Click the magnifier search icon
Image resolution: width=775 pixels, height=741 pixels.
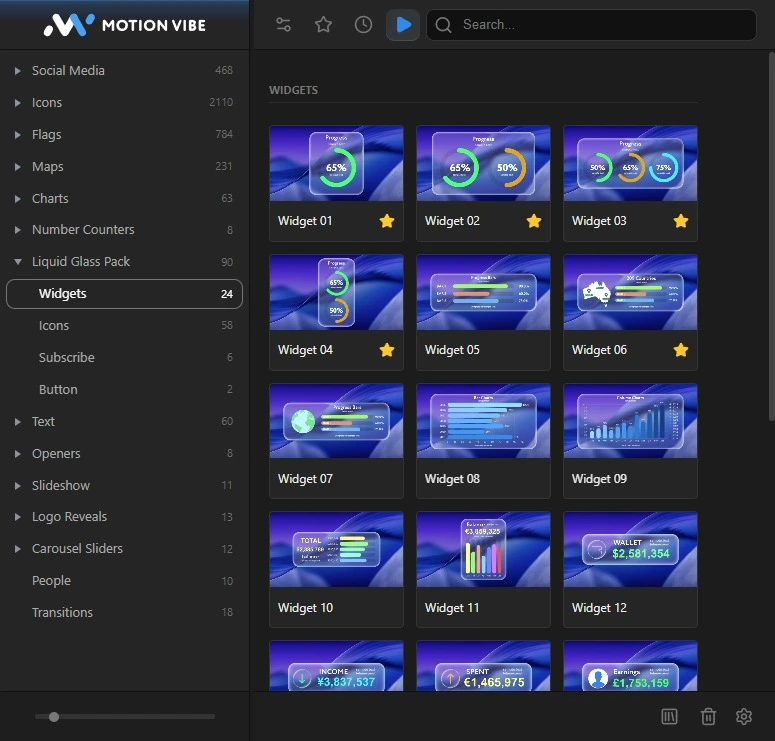point(443,25)
